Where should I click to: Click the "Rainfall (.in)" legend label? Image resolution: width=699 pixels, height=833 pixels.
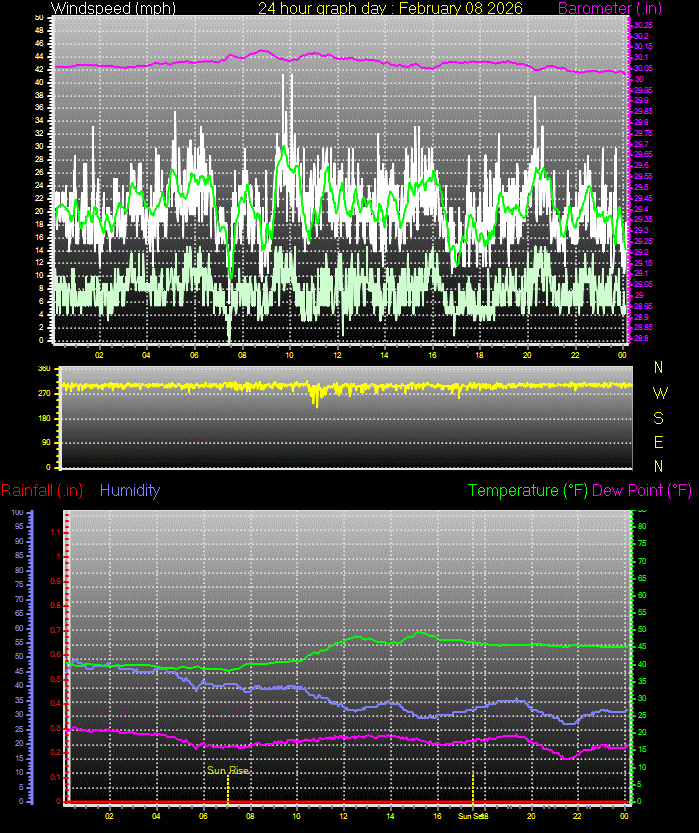[x=42, y=490]
